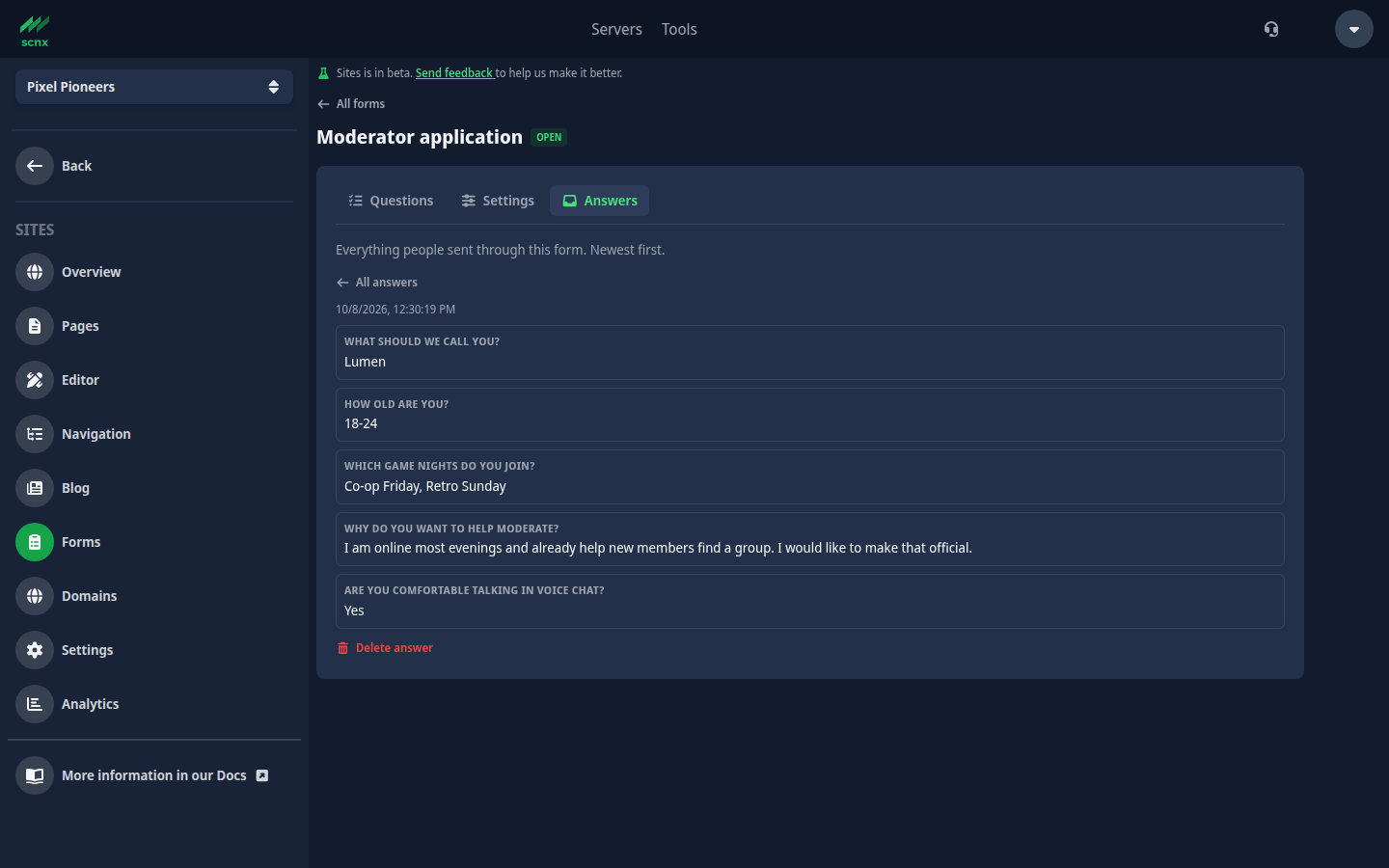The image size is (1389, 868).
Task: Click the beta flask icon
Action: point(323,73)
